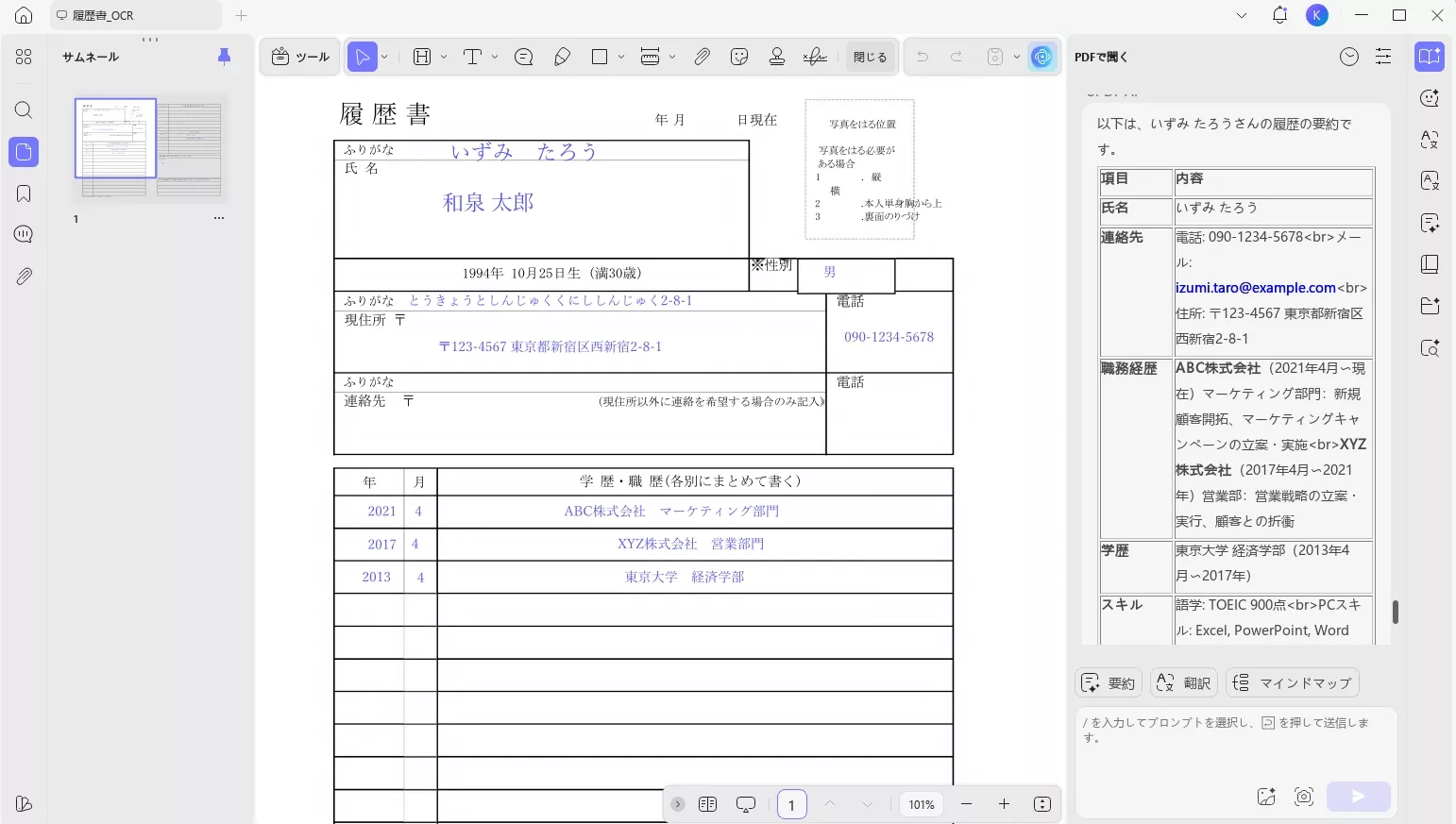The image size is (1456, 824).
Task: Open the tab list chevron
Action: (1241, 15)
